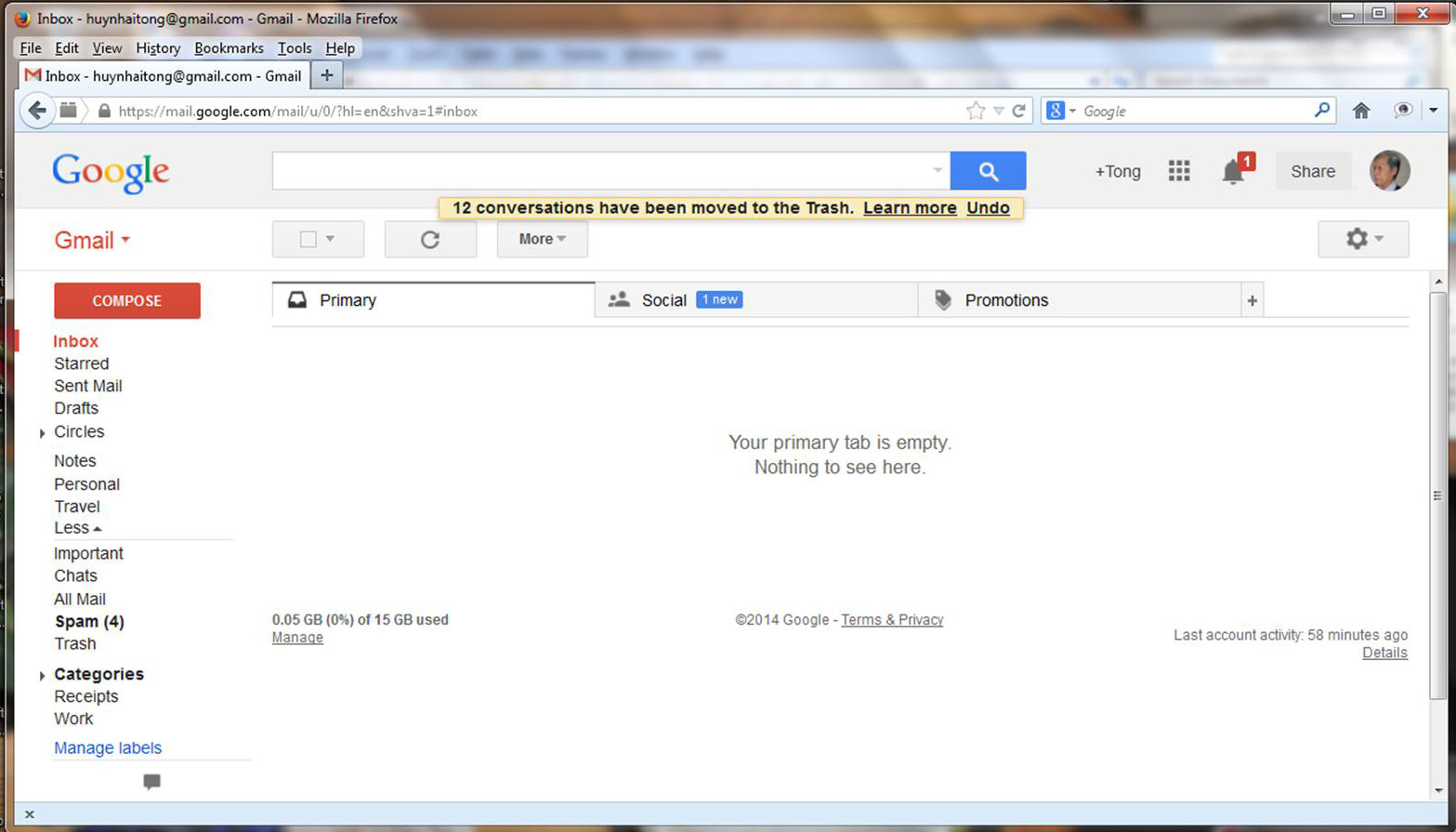Click the Gmail refresh button
This screenshot has height=832, width=1456.
tap(430, 239)
